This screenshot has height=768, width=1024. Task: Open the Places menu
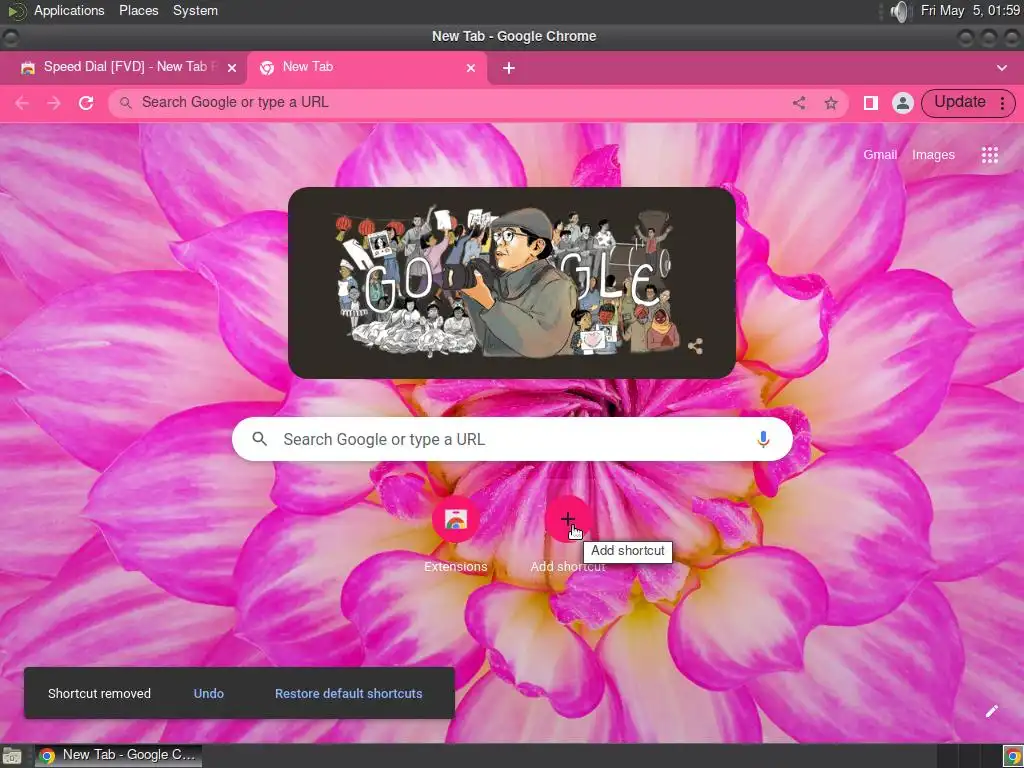click(x=138, y=10)
